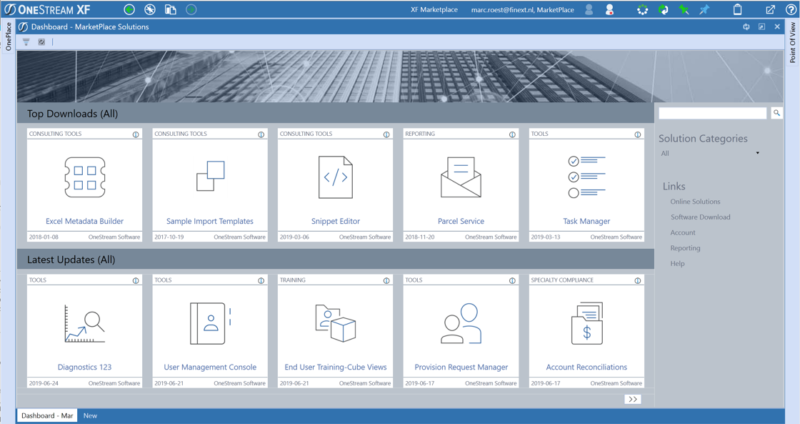Click the green pin icon
The height and width of the screenshot is (424, 800).
click(684, 10)
